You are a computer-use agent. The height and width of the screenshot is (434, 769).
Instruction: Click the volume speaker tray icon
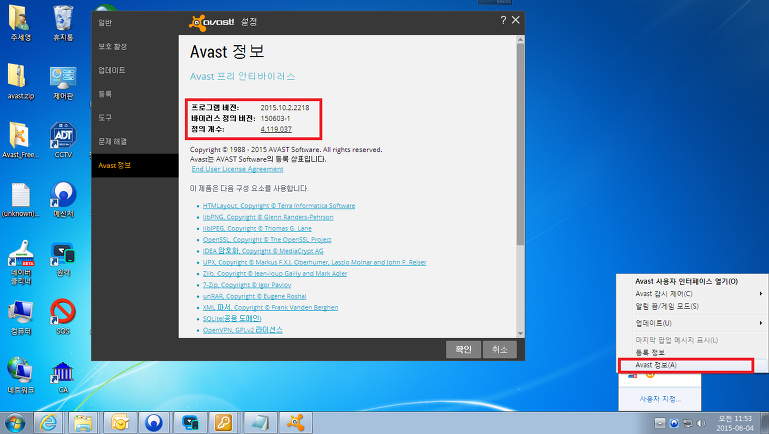(701, 423)
